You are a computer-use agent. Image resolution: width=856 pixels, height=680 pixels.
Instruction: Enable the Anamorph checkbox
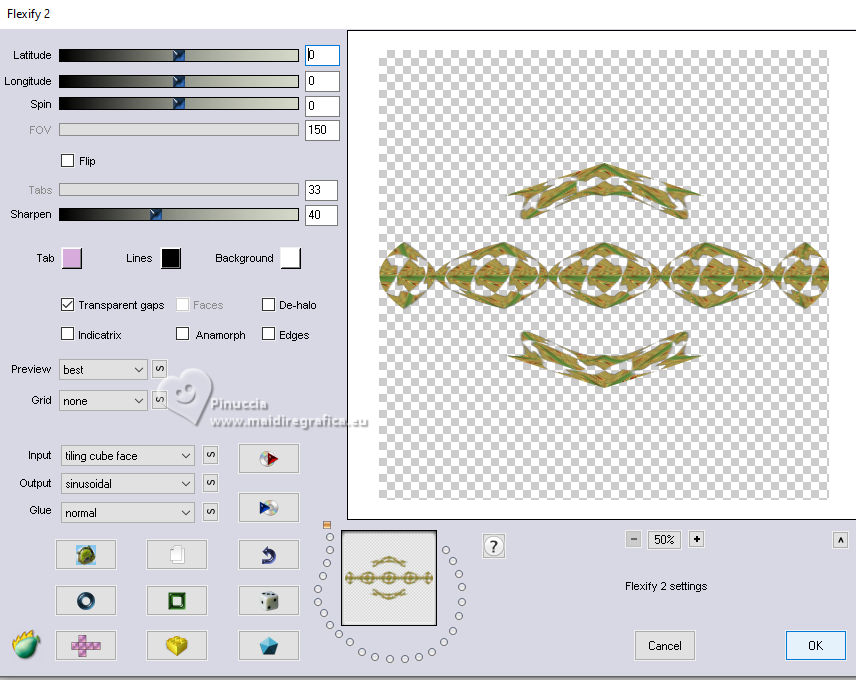tap(182, 333)
